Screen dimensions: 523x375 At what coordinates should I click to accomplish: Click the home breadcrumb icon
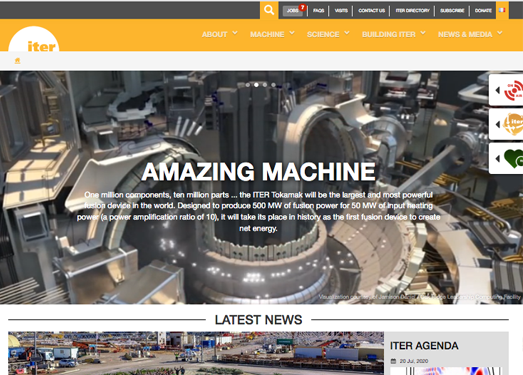17,60
